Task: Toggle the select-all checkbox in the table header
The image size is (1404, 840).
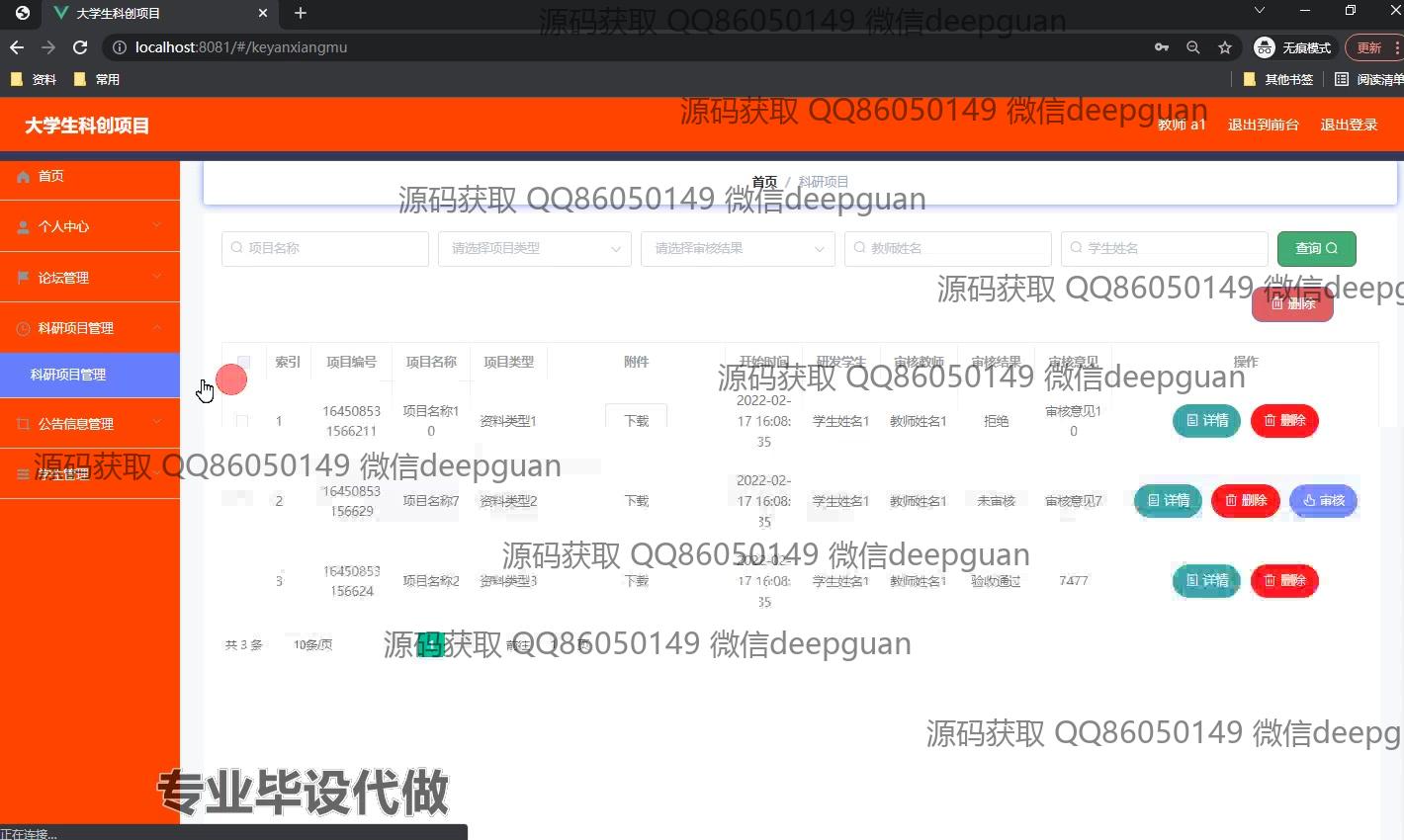Action: tap(243, 362)
